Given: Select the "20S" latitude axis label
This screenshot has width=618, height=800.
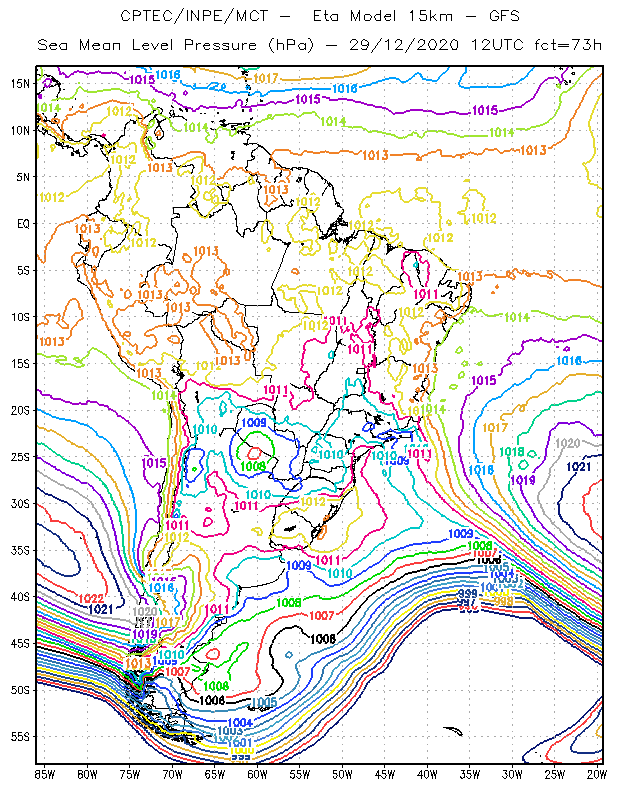Looking at the screenshot, I should pyautogui.click(x=20, y=410).
